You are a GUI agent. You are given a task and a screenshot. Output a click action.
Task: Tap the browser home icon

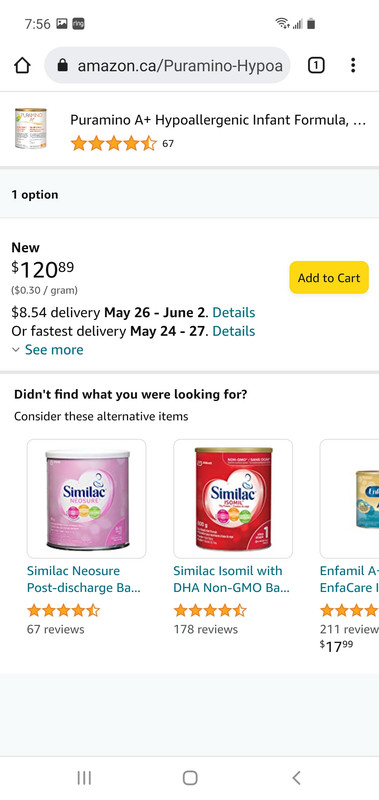click(x=22, y=65)
